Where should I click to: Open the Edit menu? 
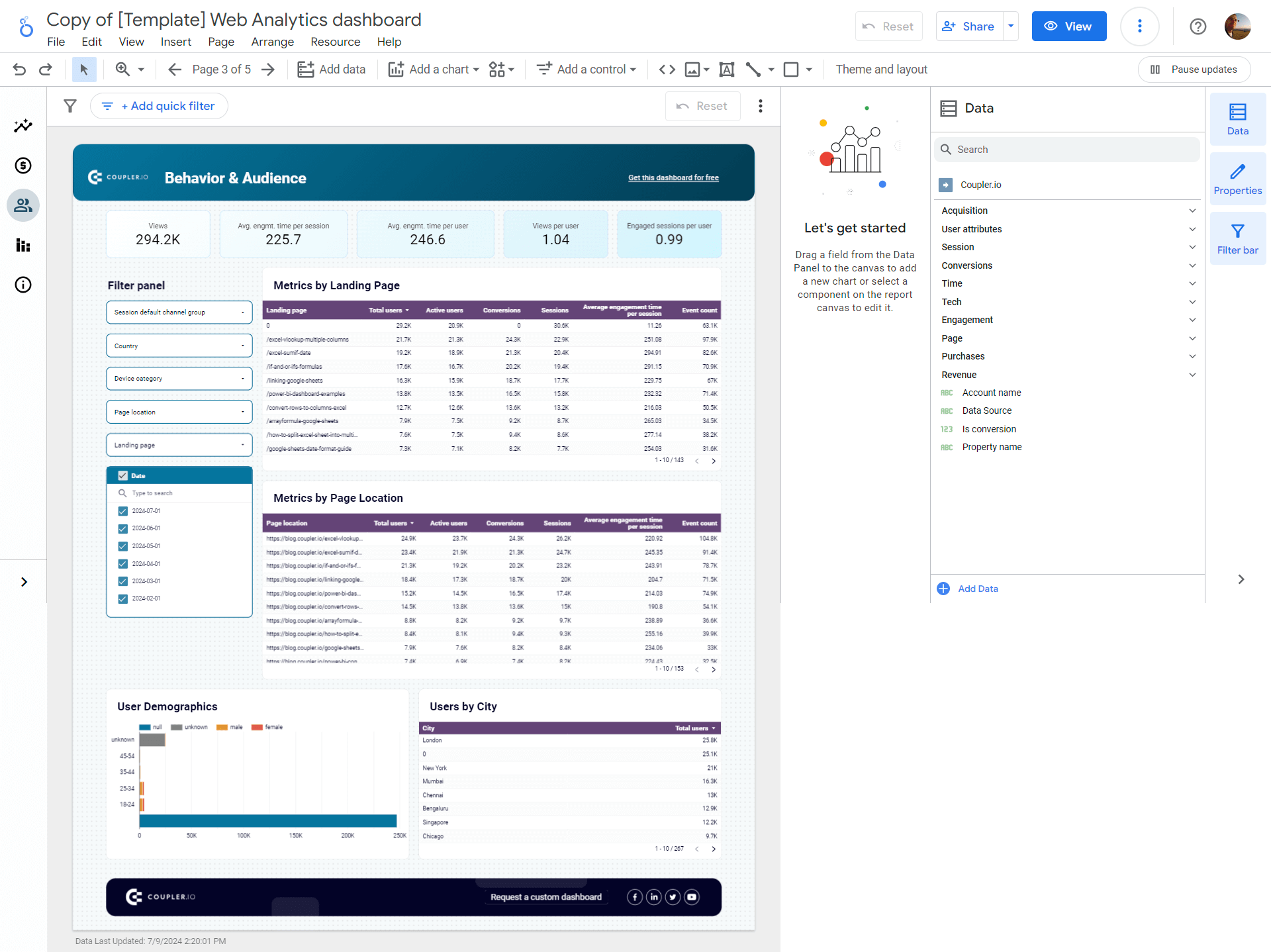point(91,42)
